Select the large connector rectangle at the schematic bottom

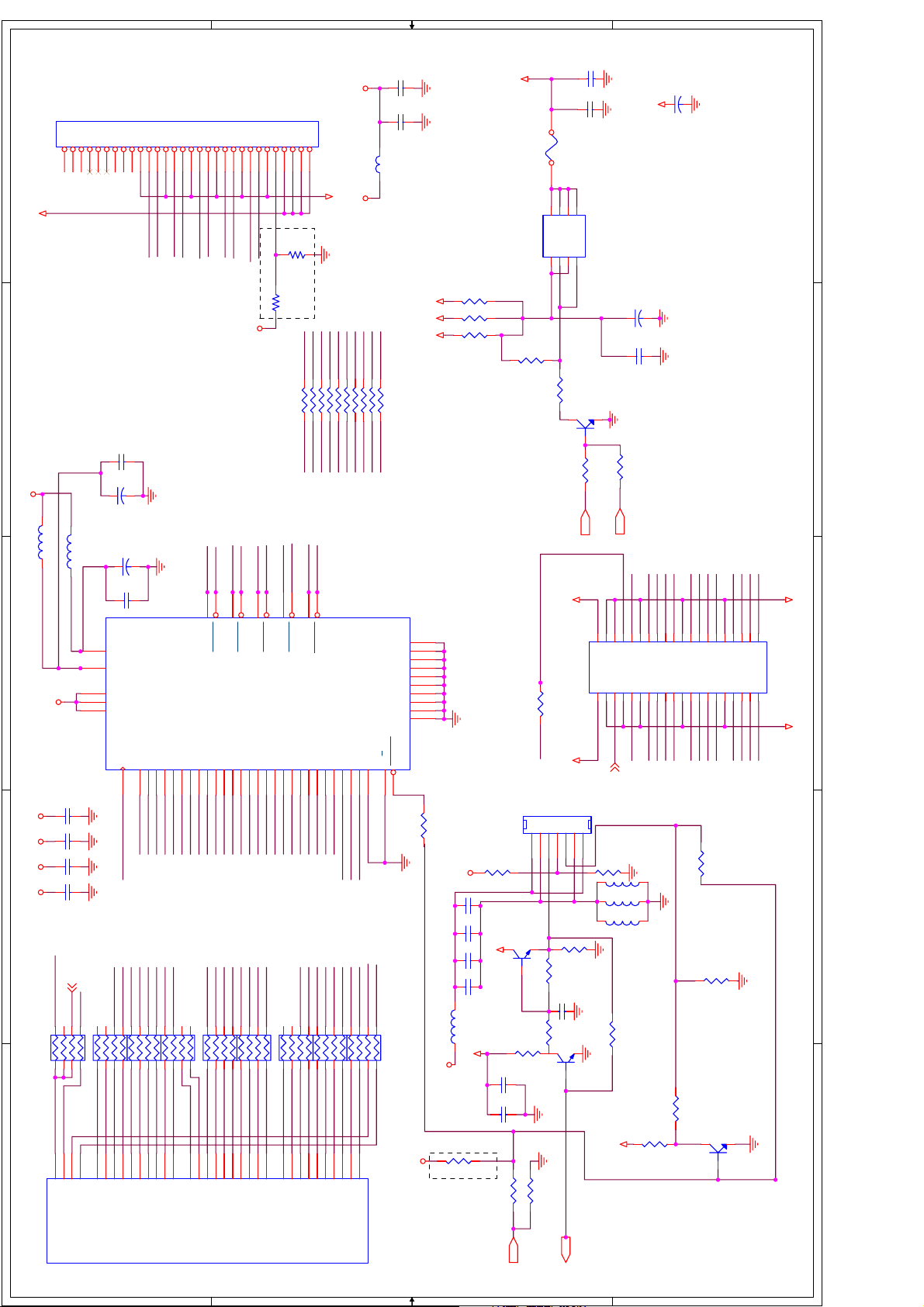[x=207, y=1221]
